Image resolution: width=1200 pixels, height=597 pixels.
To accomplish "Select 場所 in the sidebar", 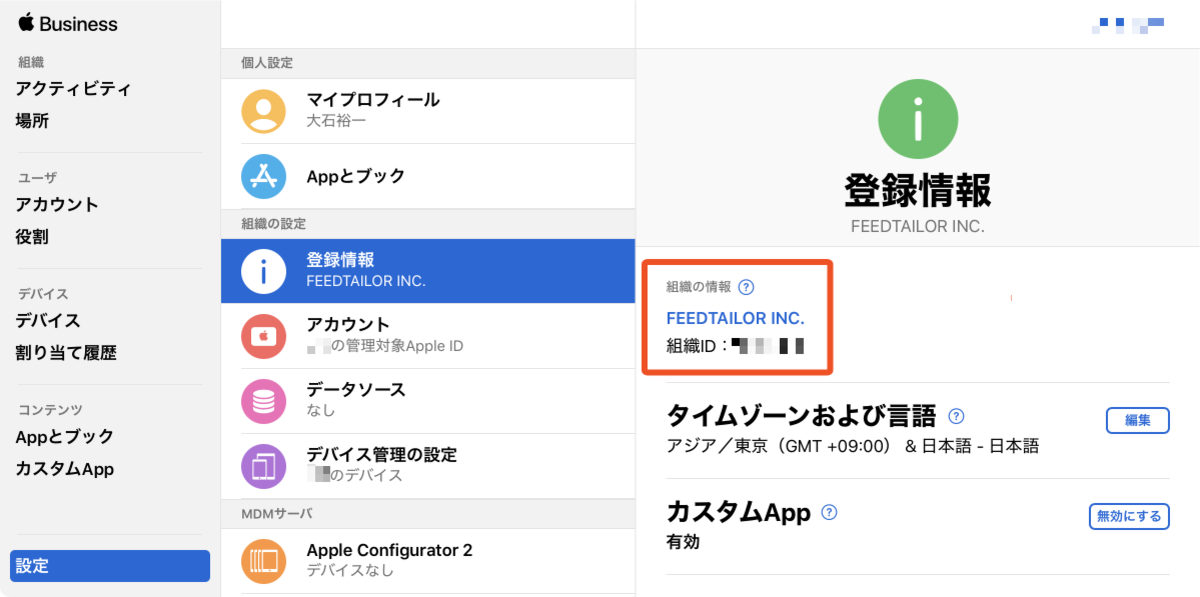I will pyautogui.click(x=32, y=121).
